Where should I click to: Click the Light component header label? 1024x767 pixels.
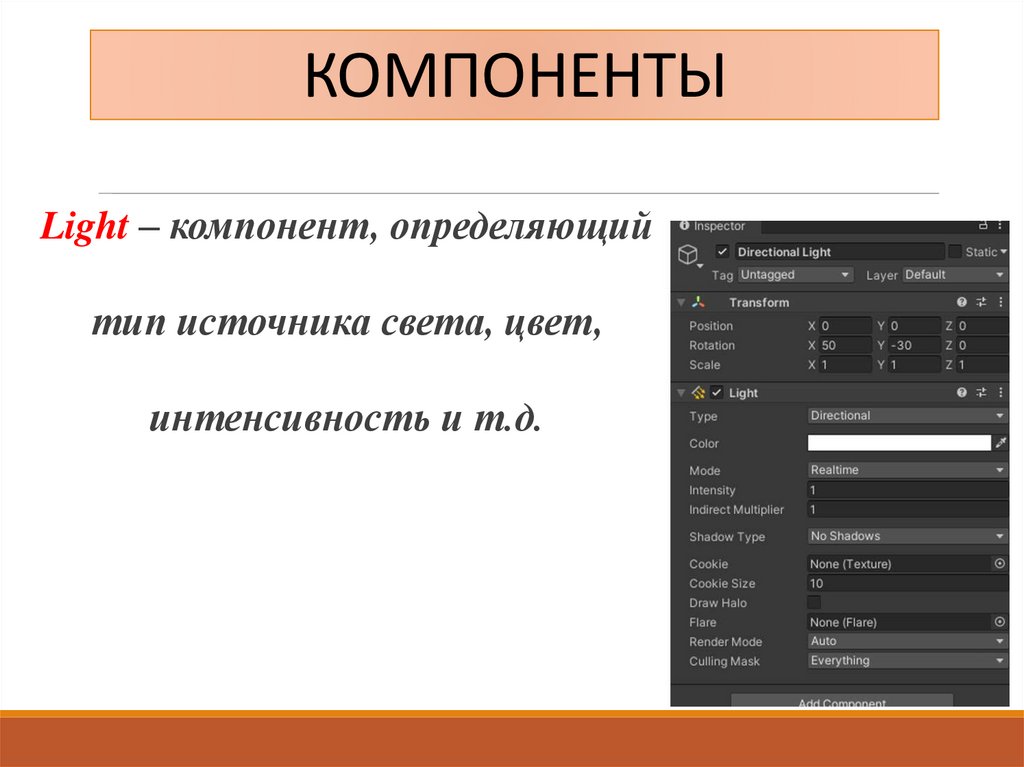[743, 393]
